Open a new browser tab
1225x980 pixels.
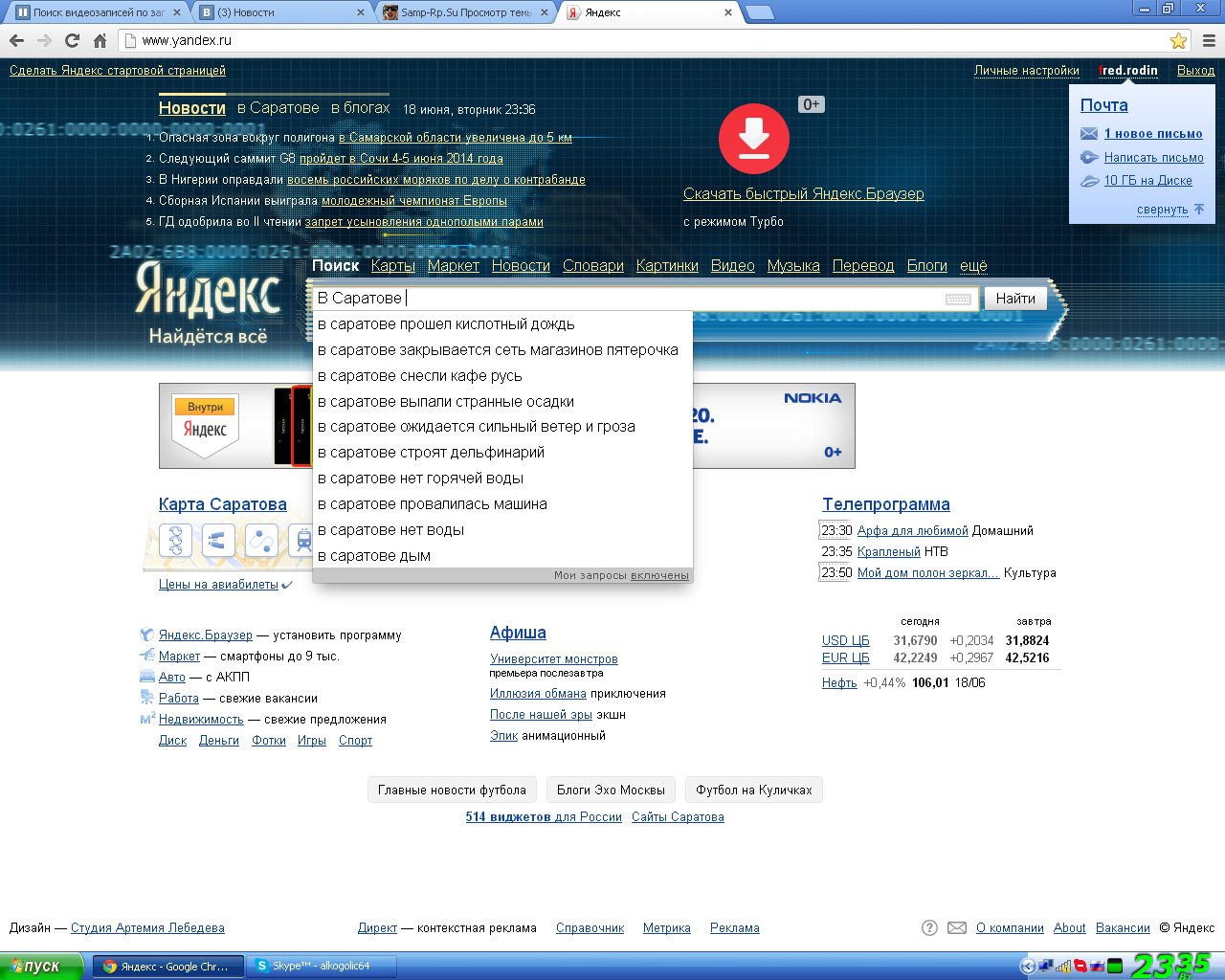759,12
